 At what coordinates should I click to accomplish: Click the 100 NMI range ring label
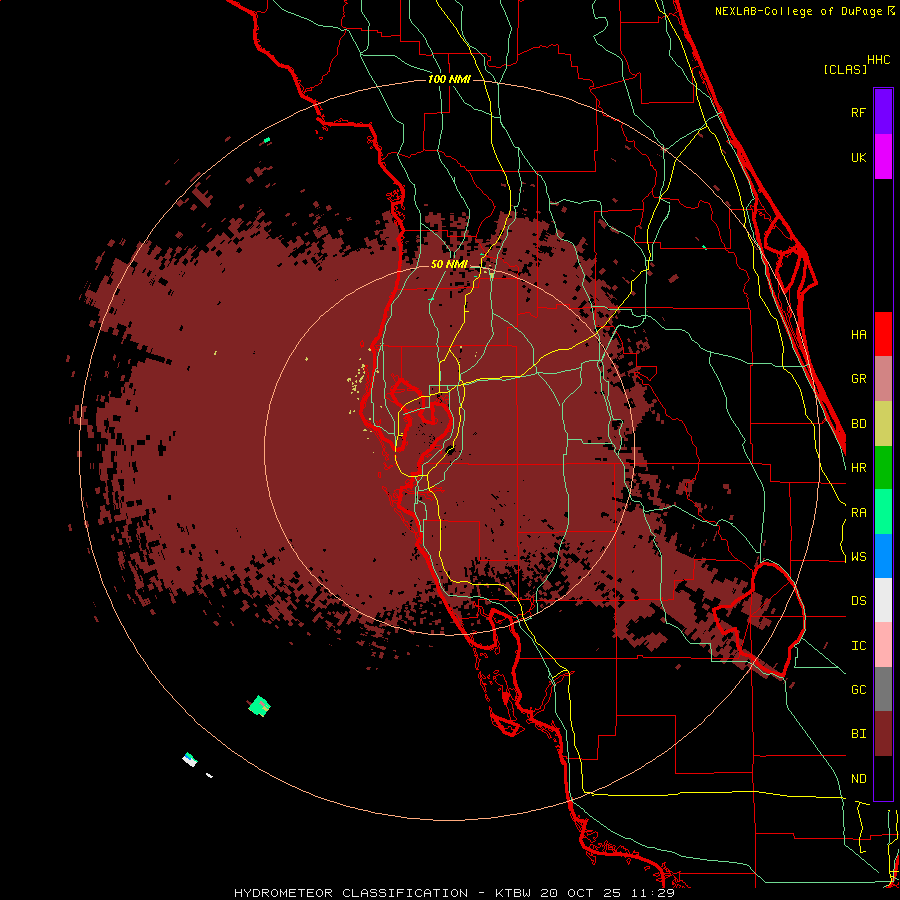coord(449,79)
